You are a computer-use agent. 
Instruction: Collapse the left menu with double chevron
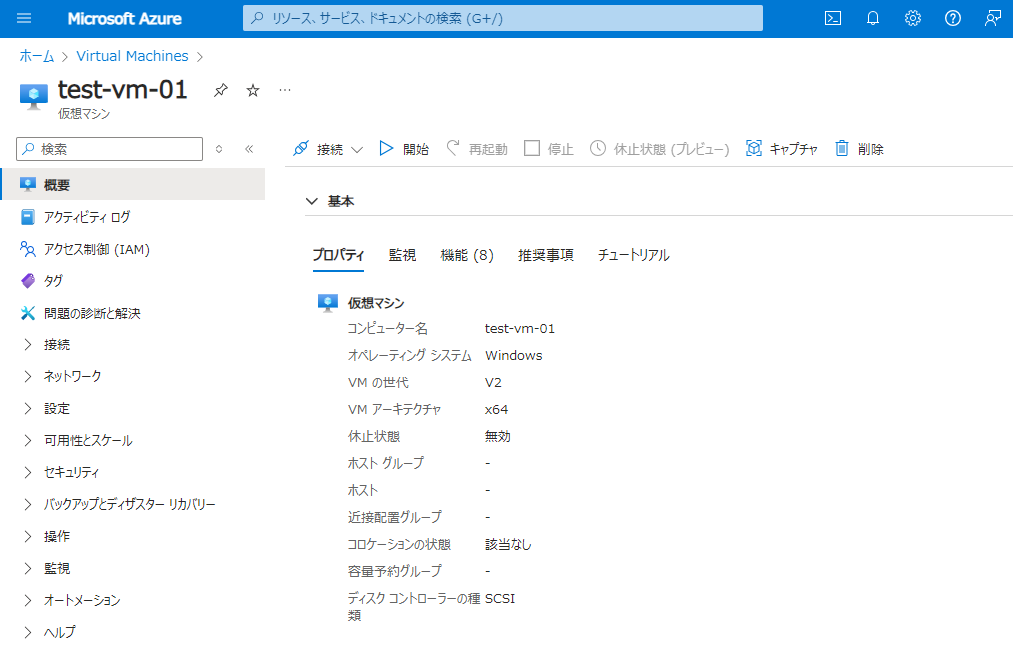(x=249, y=149)
